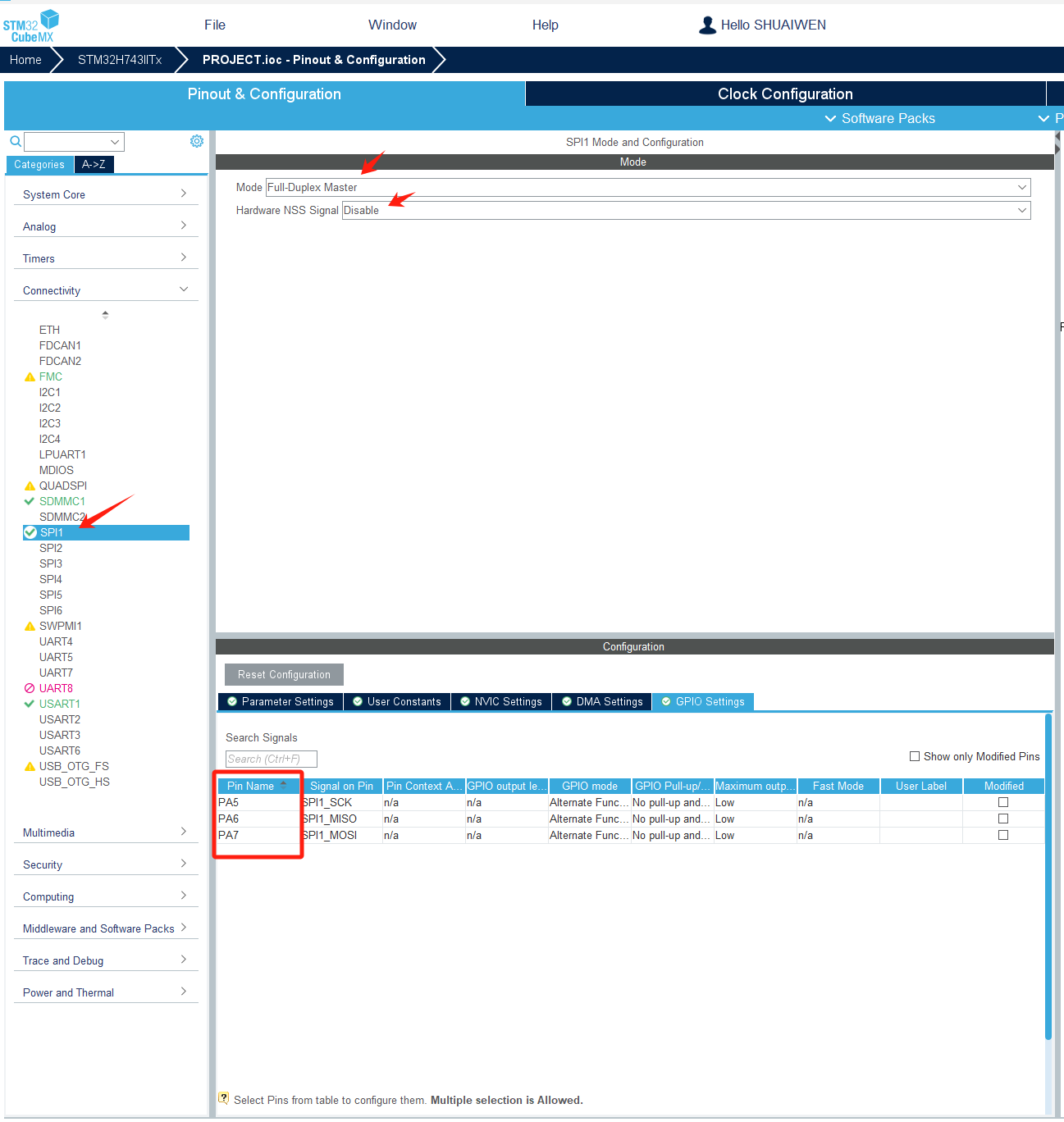Expand the Security category

[x=106, y=864]
